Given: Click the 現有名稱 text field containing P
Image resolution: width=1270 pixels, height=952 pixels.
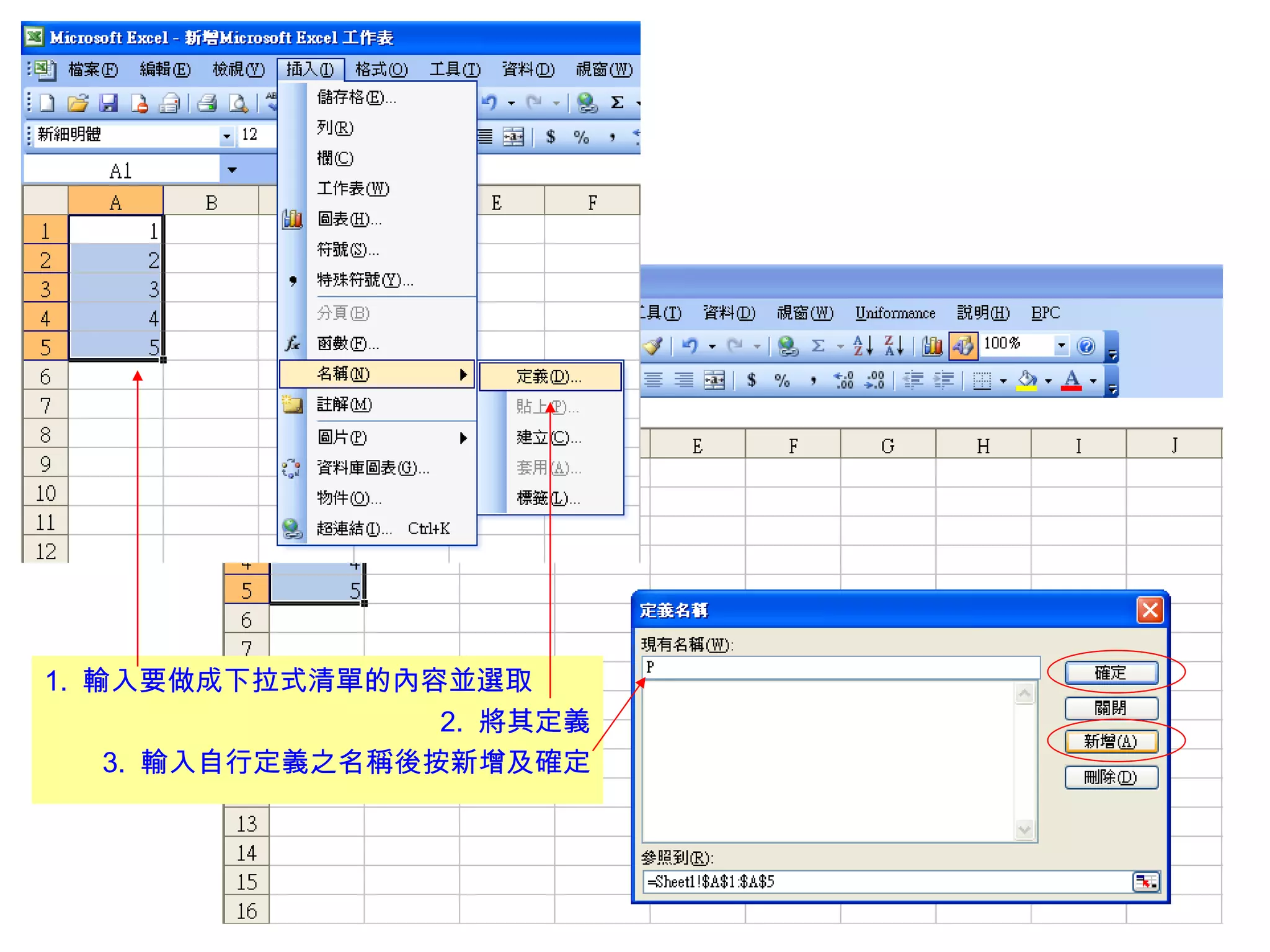Looking at the screenshot, I should (840, 668).
